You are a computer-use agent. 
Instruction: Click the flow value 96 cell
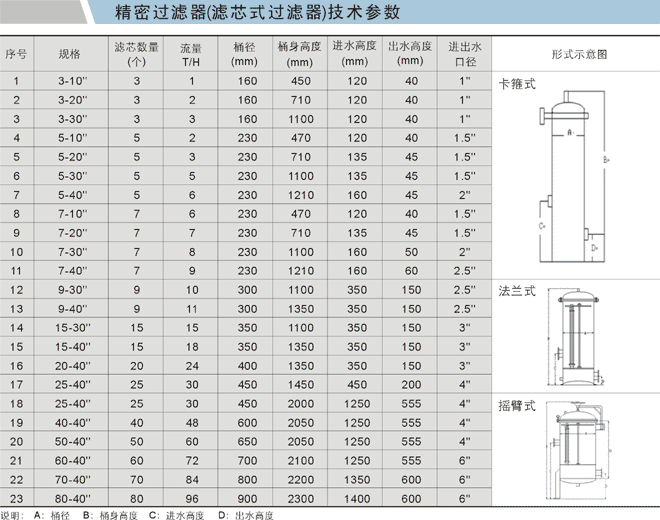click(x=191, y=497)
